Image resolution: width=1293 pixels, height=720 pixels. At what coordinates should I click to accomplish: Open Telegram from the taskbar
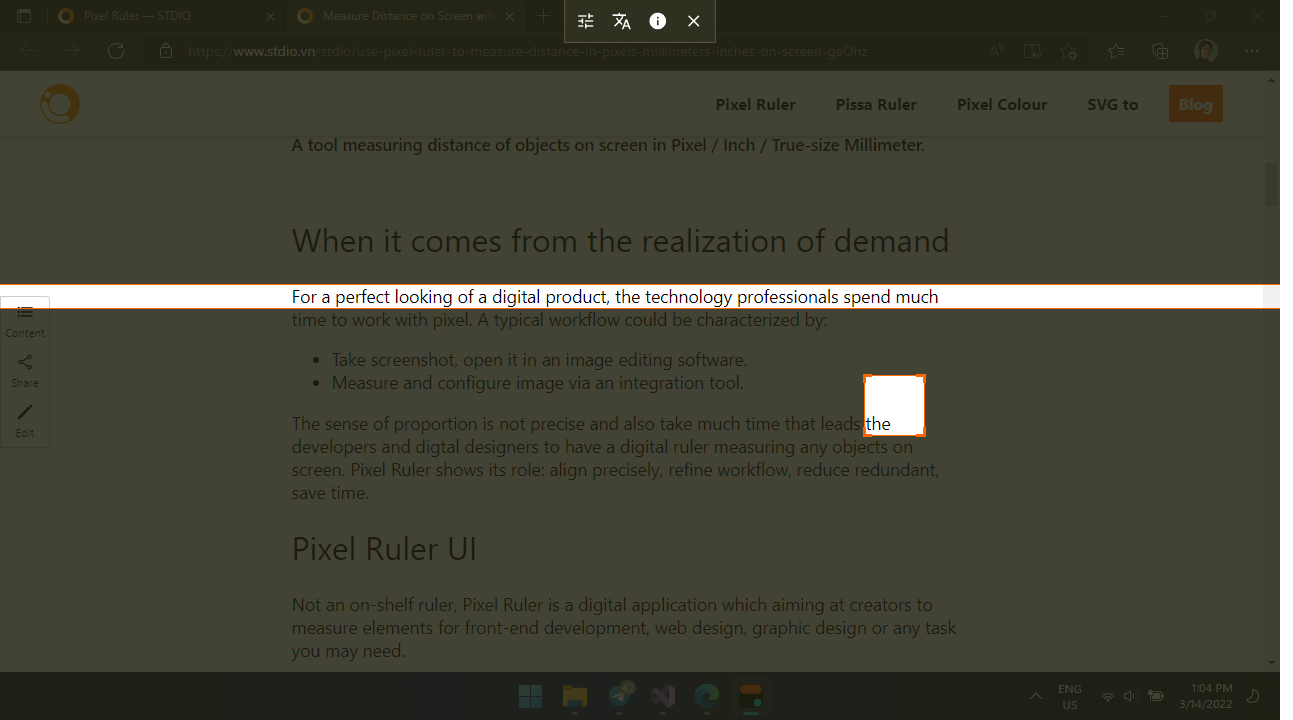tap(620, 696)
